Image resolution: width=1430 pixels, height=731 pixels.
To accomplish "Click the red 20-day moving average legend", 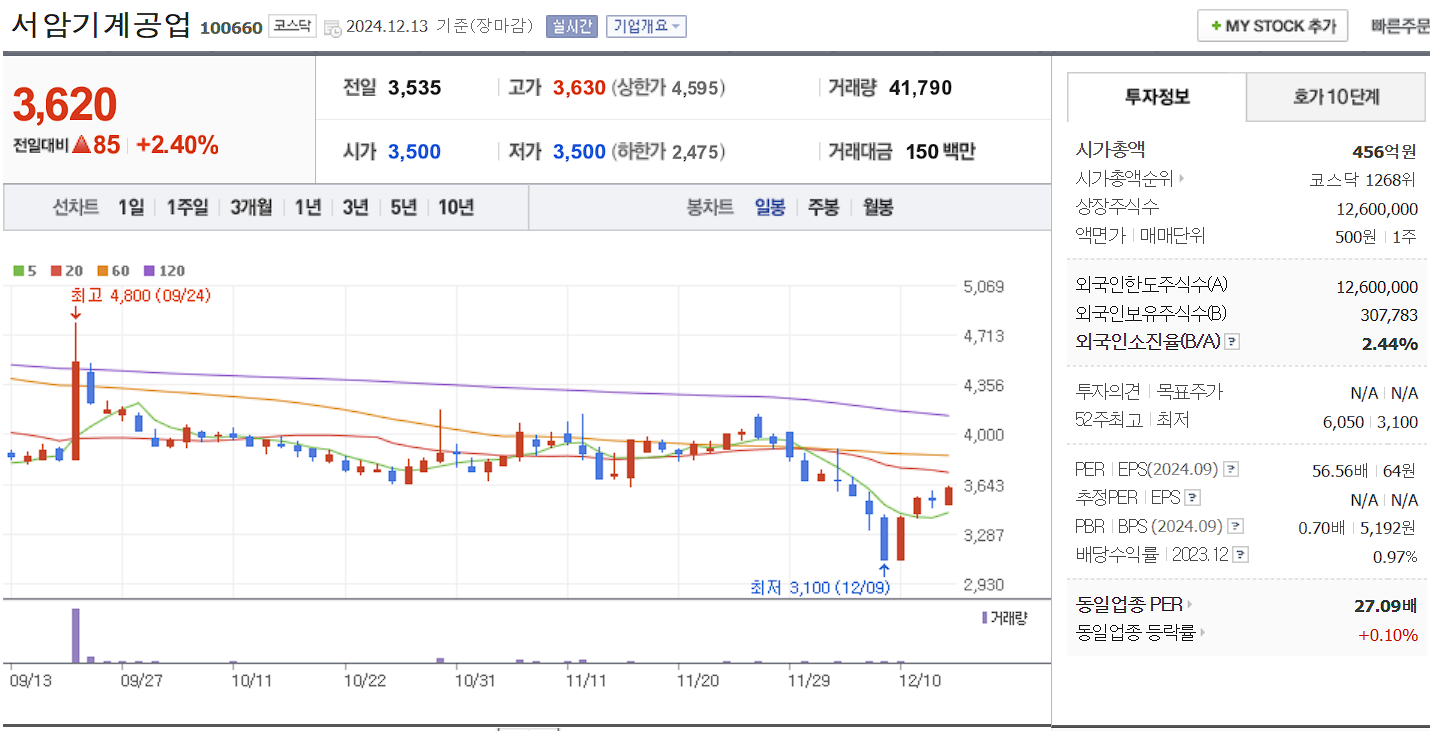I will coord(69,271).
